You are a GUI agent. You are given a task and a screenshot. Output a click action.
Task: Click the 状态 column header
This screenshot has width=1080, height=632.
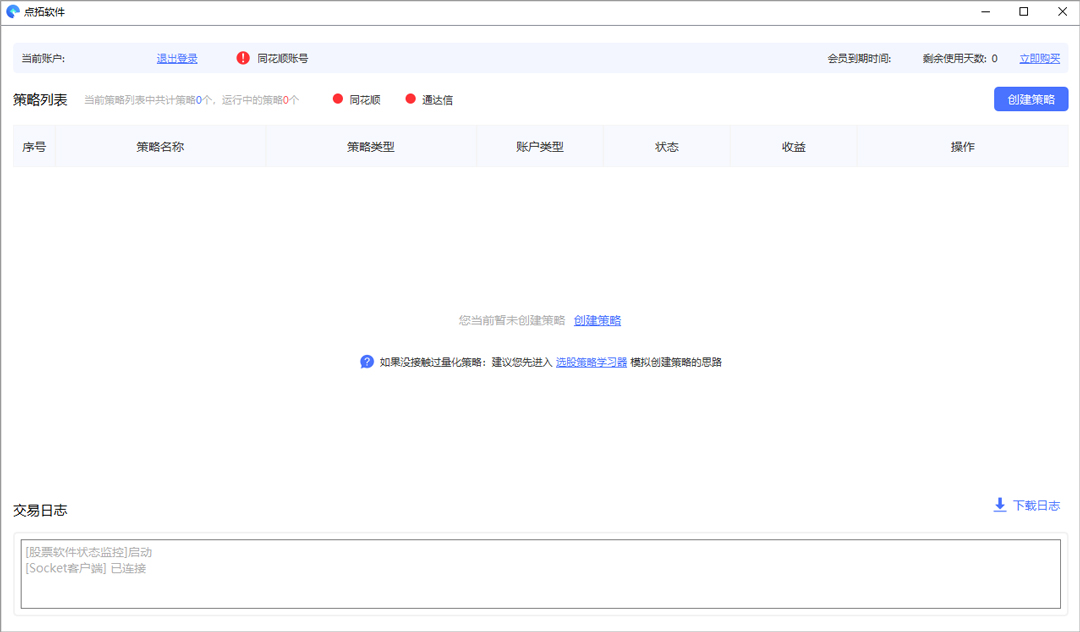coord(667,147)
